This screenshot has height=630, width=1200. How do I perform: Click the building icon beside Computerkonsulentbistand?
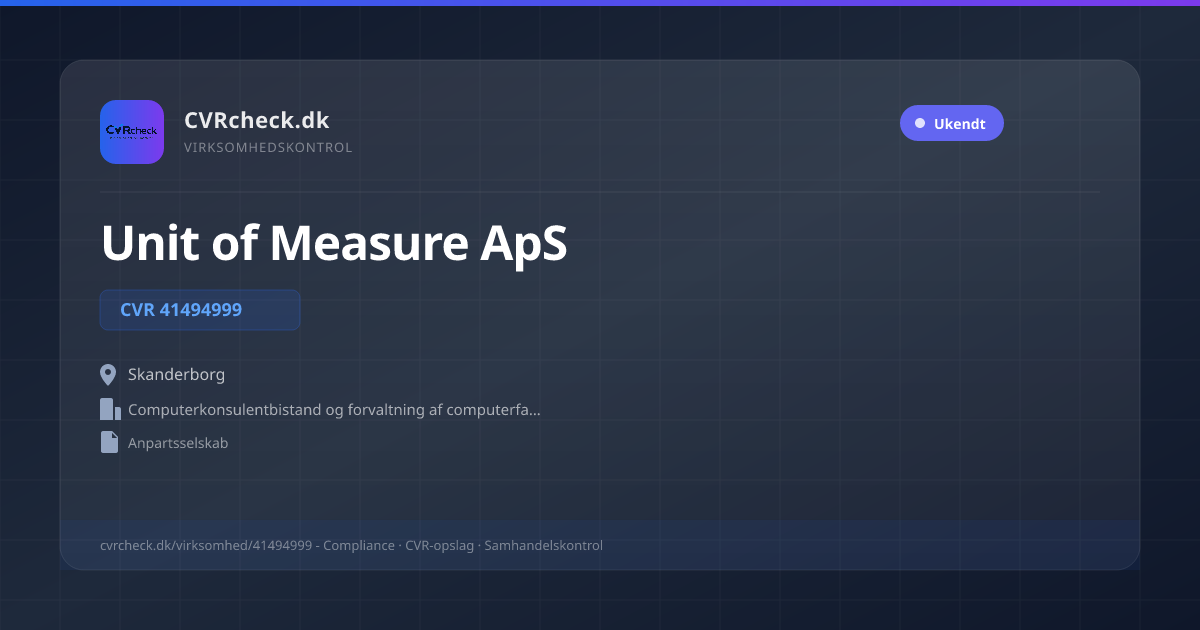coord(110,409)
